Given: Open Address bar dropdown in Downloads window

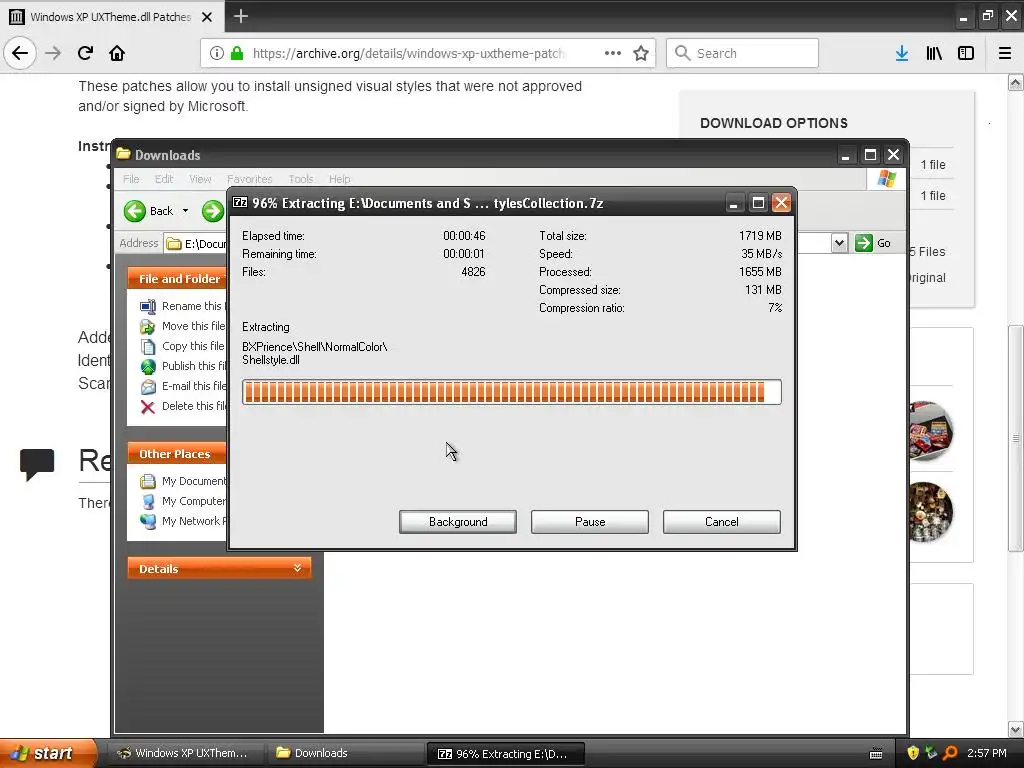Looking at the screenshot, I should (x=839, y=243).
